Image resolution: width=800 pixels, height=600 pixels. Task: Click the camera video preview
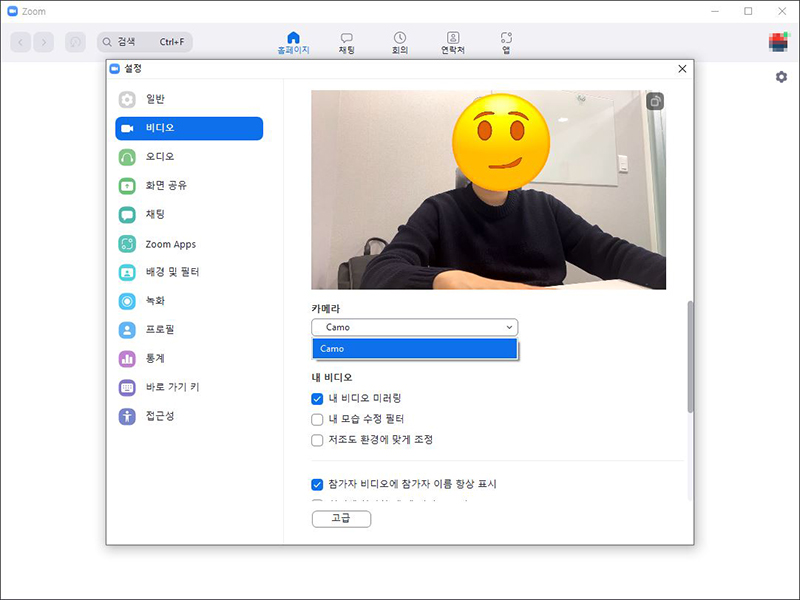[x=488, y=190]
